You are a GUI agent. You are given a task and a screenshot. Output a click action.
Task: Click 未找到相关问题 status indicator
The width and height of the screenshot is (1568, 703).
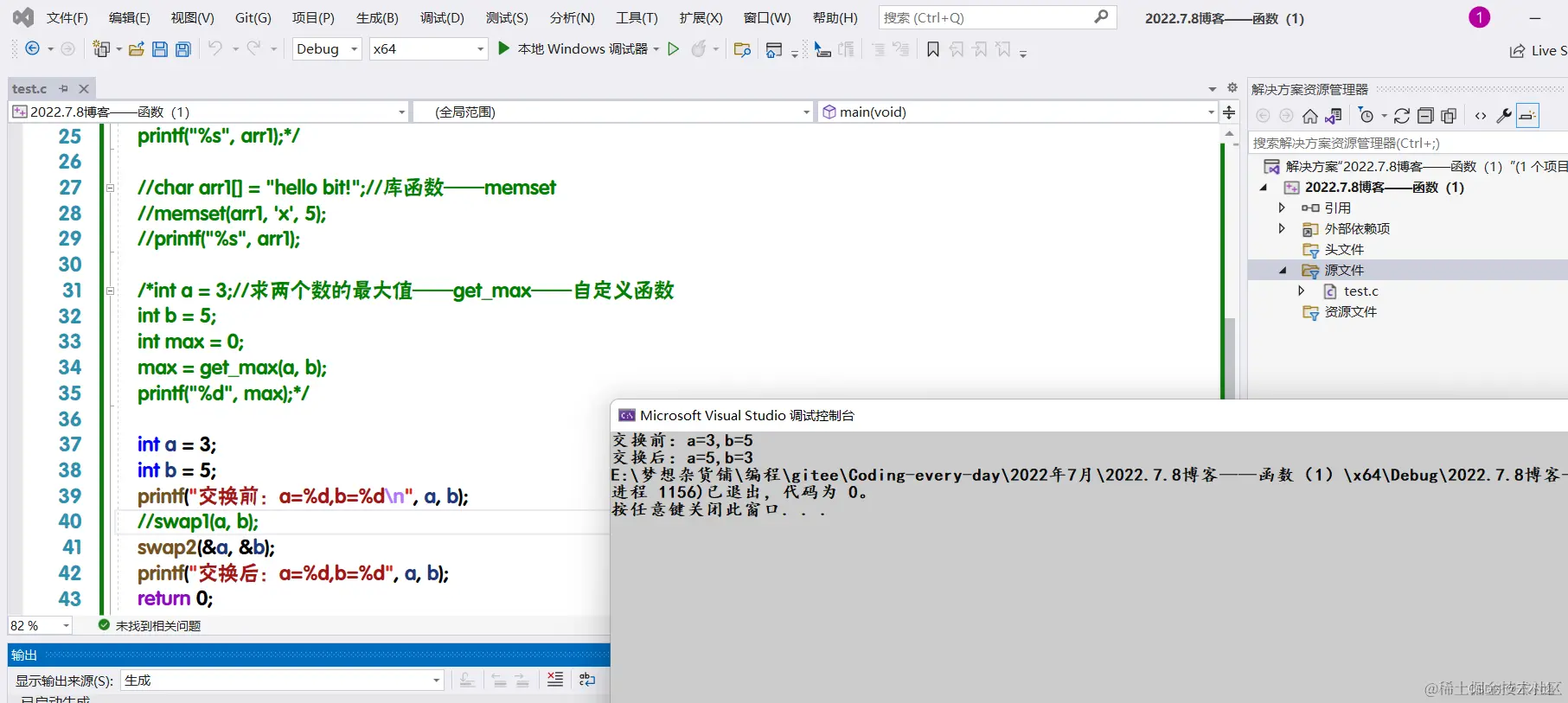(150, 625)
